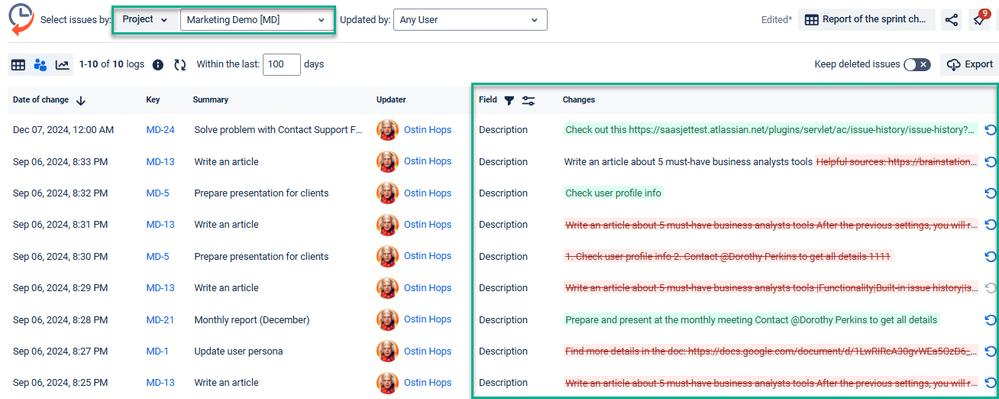Open the pinned notifications icon with badge 9
This screenshot has width=999, height=399.
tap(979, 19)
